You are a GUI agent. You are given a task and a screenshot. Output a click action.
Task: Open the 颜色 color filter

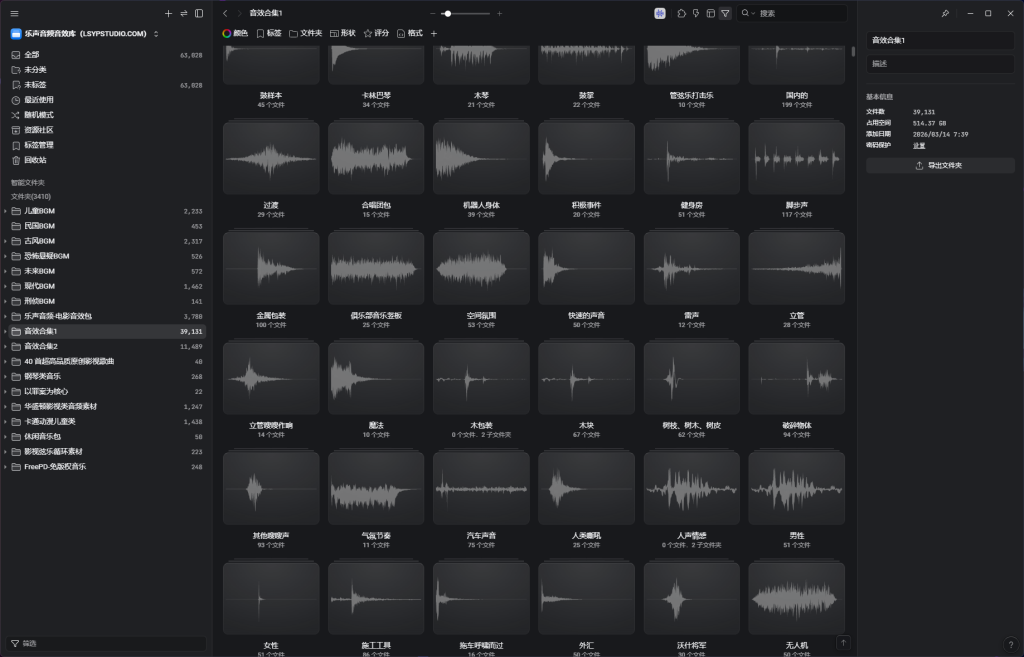click(235, 33)
